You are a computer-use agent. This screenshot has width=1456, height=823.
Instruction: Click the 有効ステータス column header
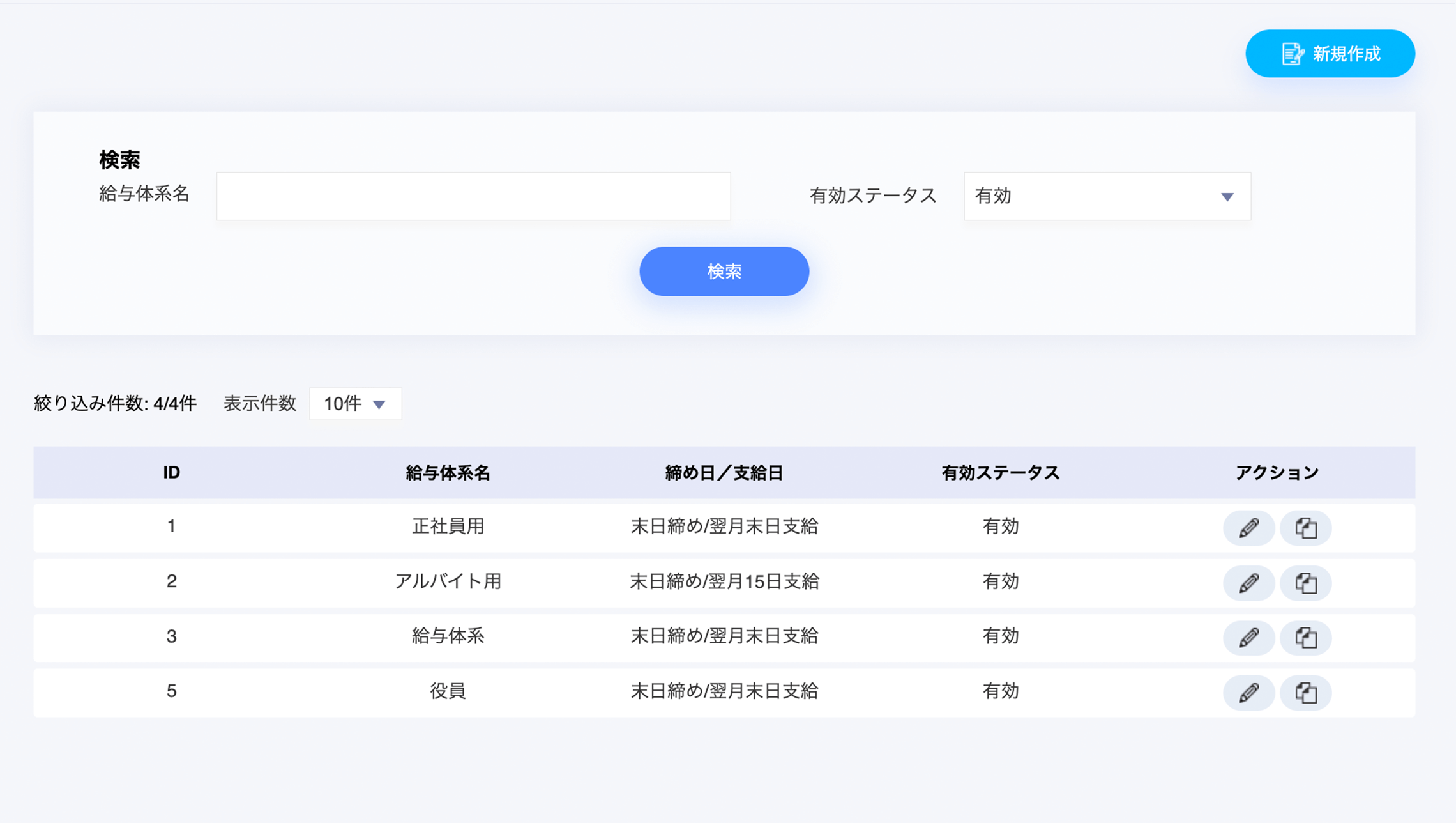(1000, 473)
